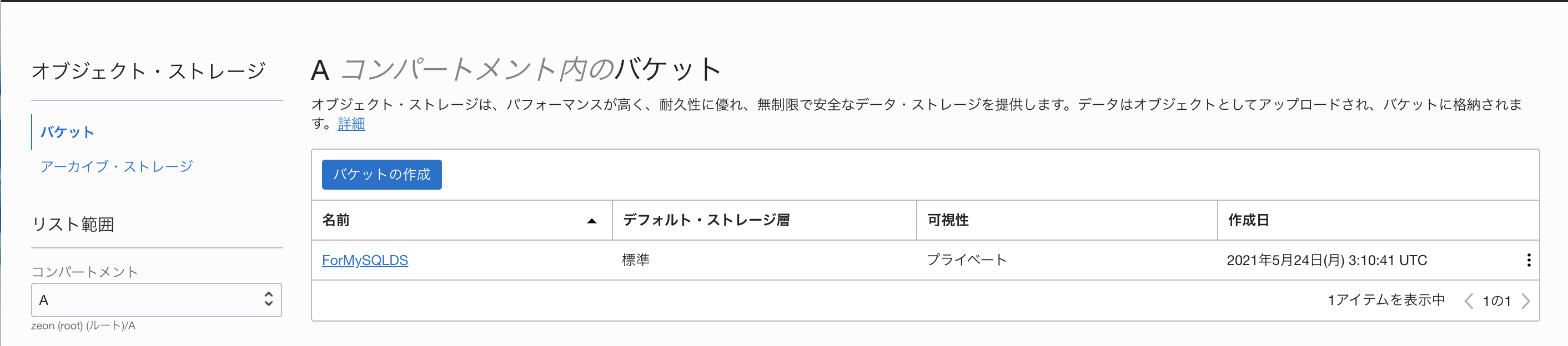Click the 標準 storage tier value for ForMySQLDS
Screen dimensions: 1568x346
[636, 259]
